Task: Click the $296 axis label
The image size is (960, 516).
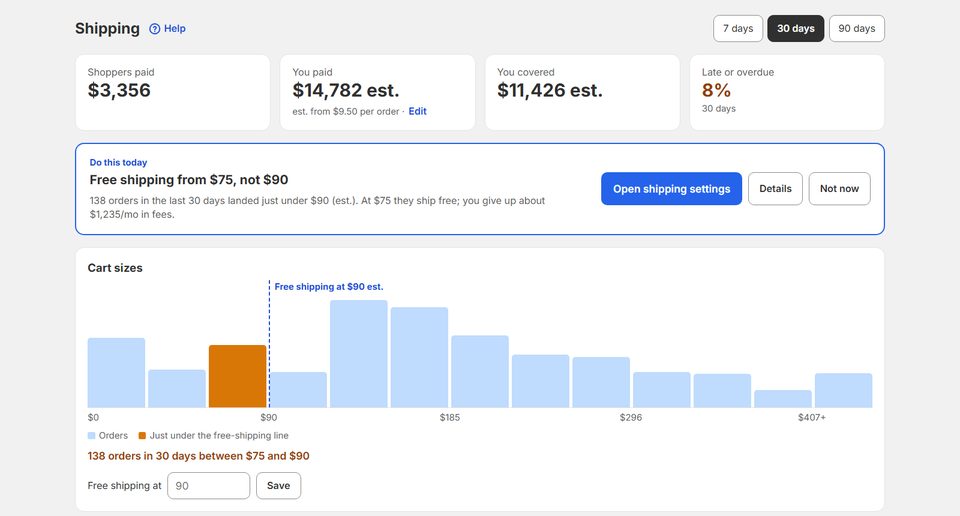Action: 631,417
